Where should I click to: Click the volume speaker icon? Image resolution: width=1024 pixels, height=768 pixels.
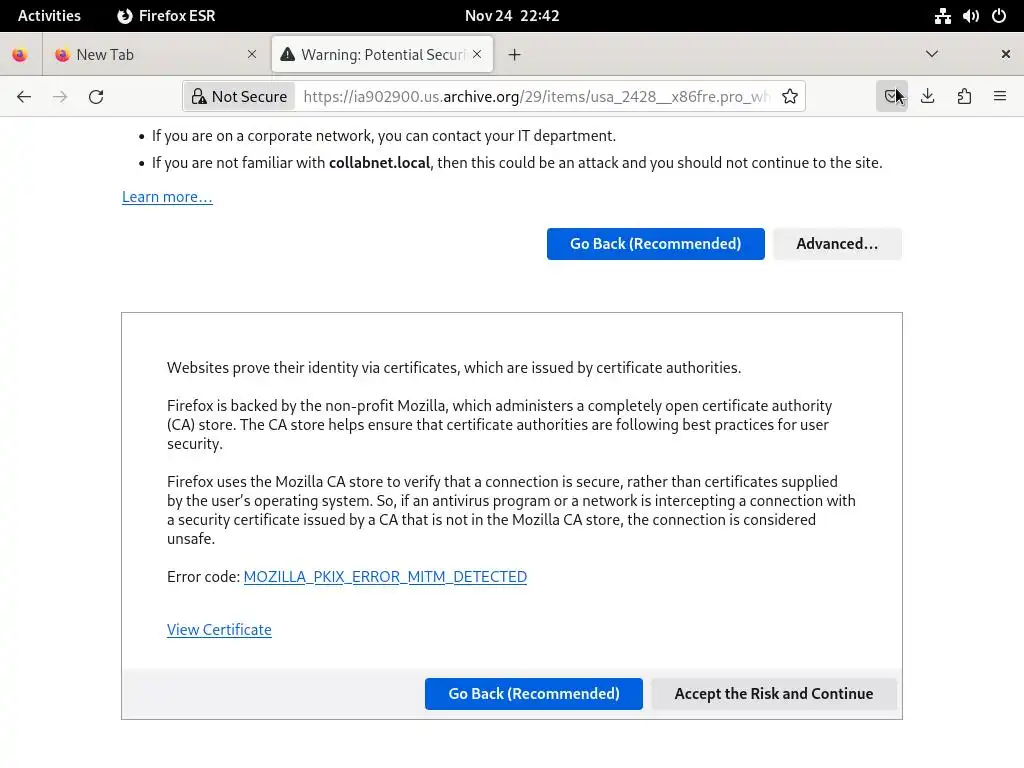coord(970,16)
